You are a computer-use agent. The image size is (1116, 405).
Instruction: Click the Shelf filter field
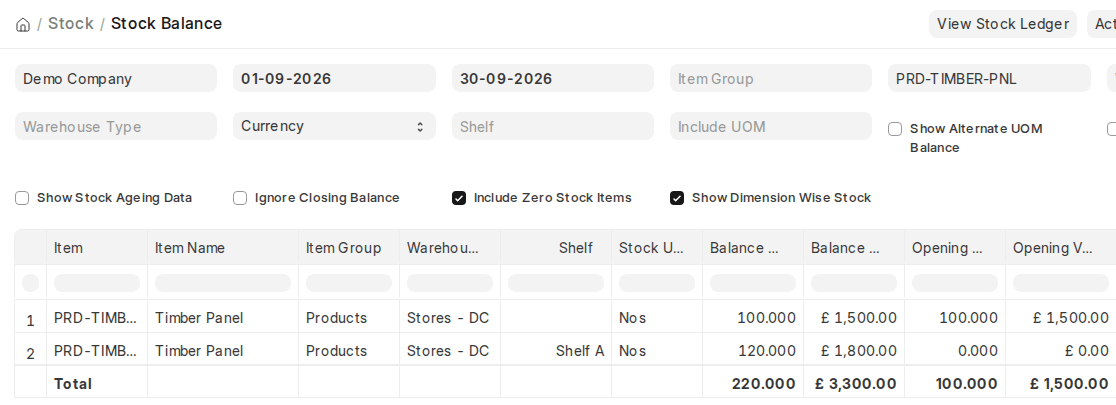(x=553, y=126)
